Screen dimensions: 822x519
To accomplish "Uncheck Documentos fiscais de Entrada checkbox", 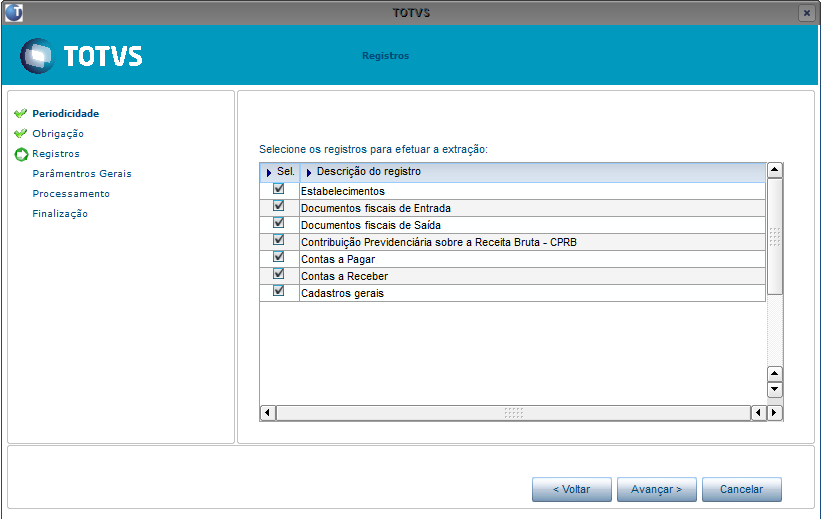I will pyautogui.click(x=278, y=206).
